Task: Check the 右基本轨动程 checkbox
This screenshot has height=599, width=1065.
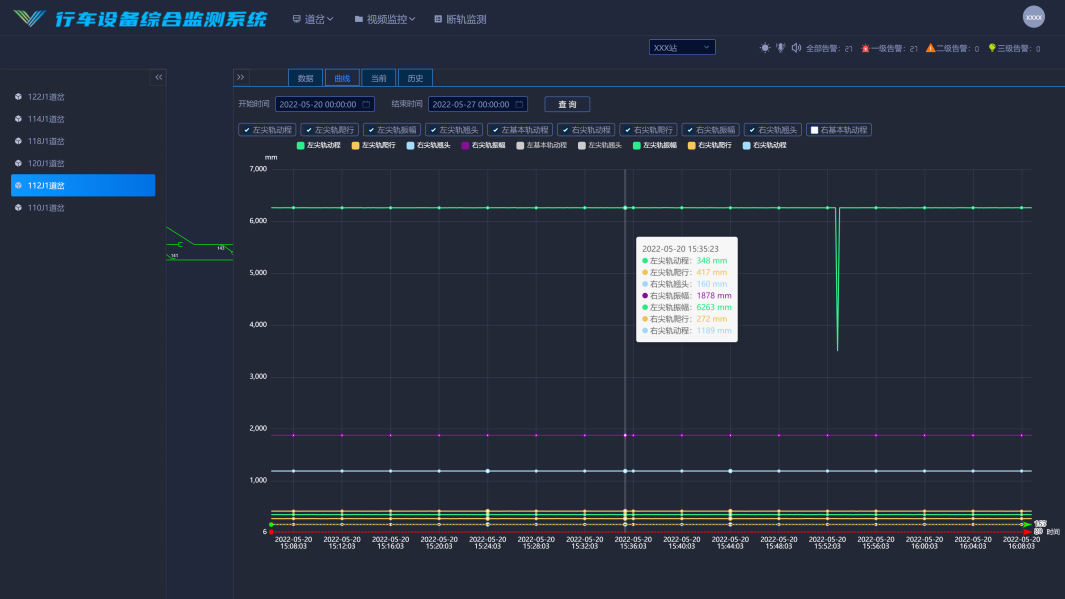Action: click(x=814, y=130)
